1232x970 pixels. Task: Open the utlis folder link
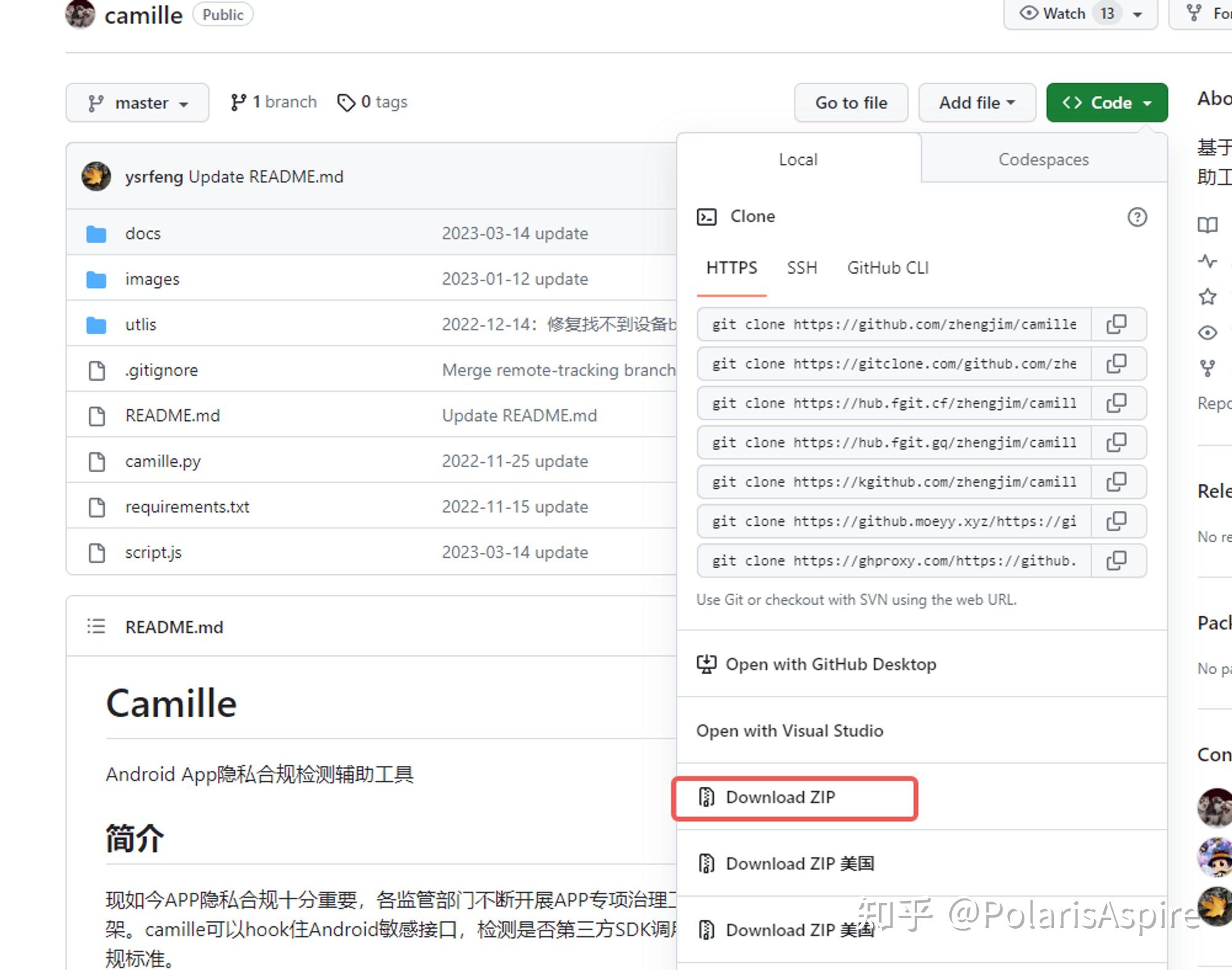click(x=141, y=325)
